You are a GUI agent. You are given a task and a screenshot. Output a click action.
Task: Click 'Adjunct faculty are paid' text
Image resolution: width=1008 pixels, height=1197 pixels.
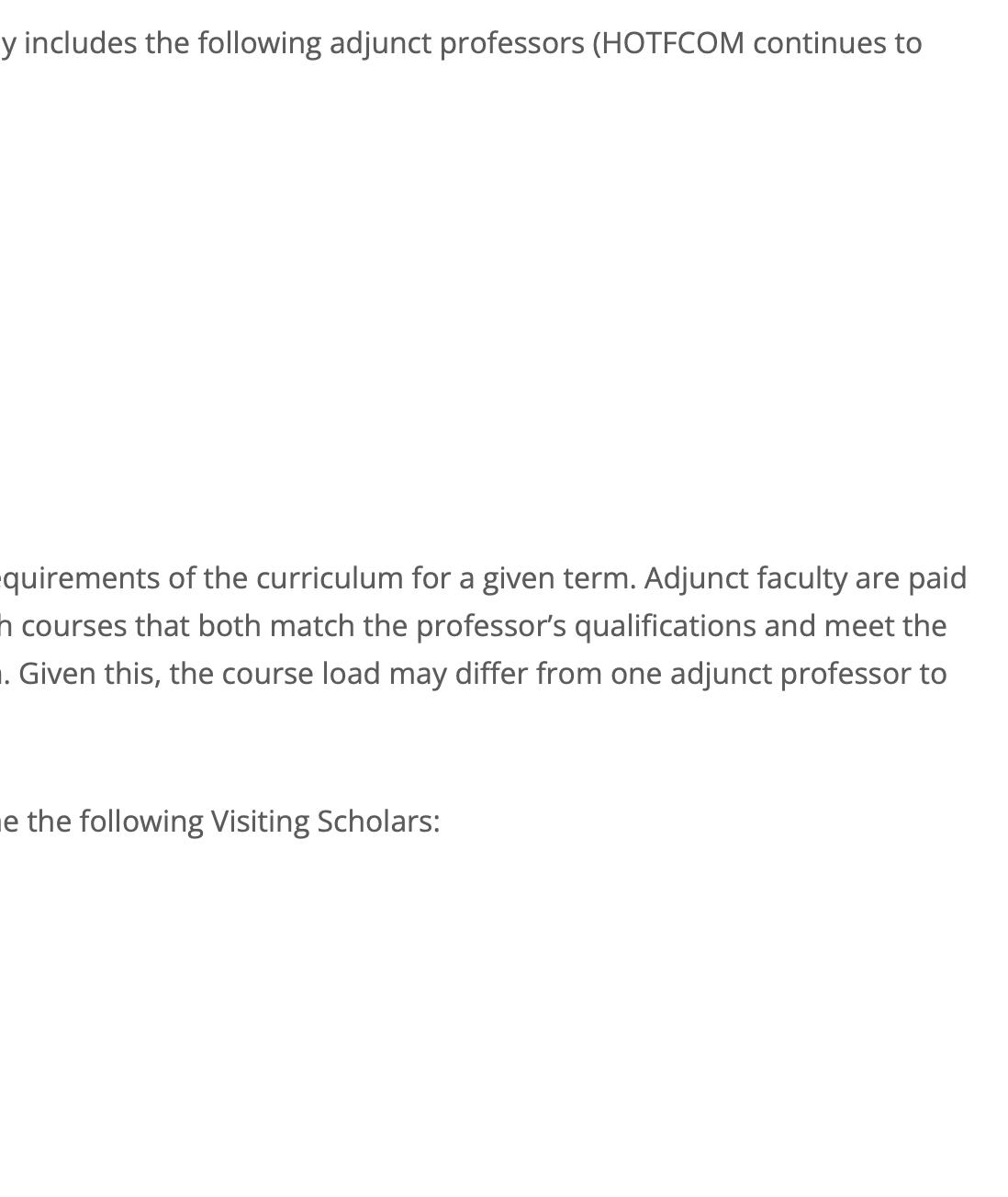point(805,579)
